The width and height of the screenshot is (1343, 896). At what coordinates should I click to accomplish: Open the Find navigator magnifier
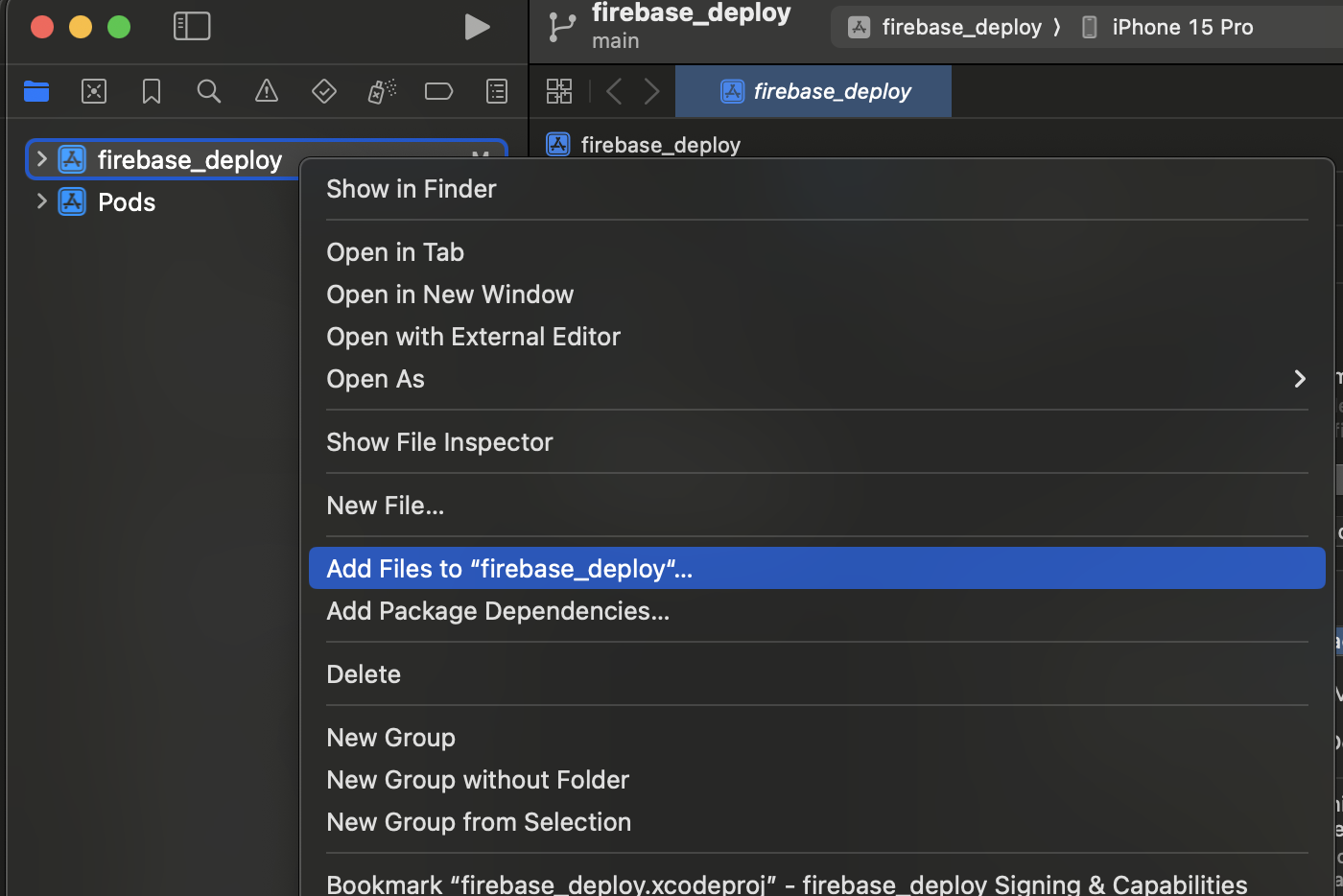pos(209,91)
